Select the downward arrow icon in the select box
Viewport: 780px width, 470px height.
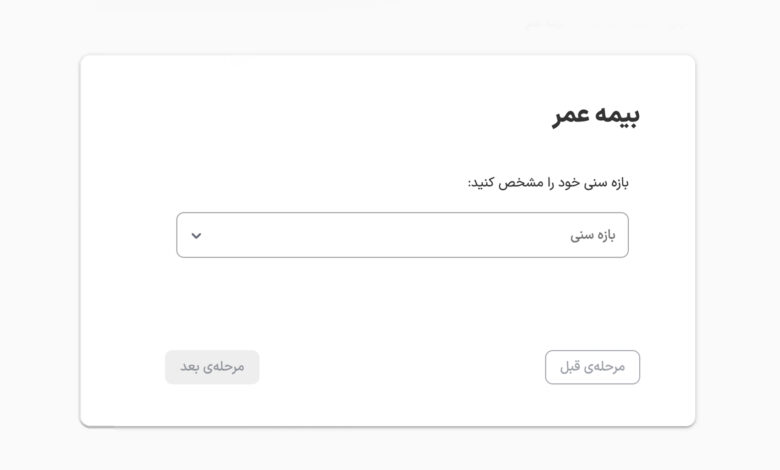click(x=196, y=236)
